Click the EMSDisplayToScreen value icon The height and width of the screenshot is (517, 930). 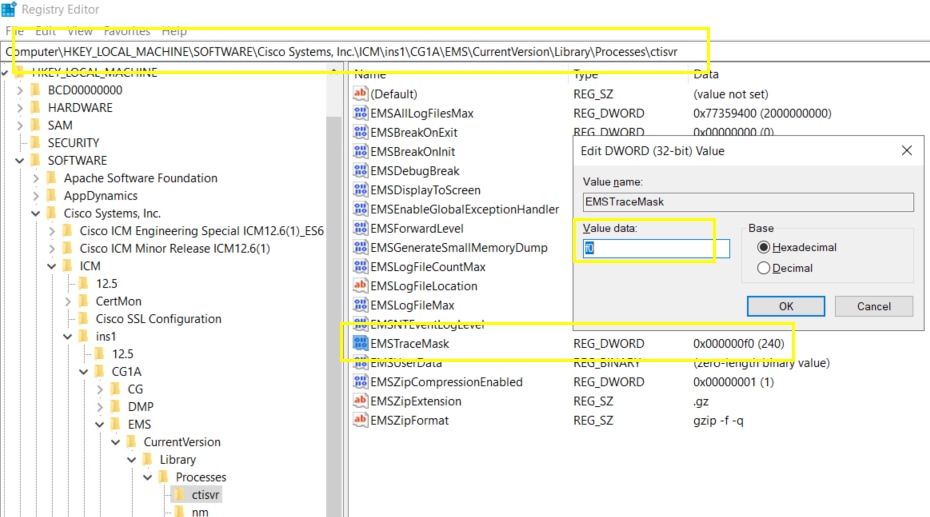pyautogui.click(x=360, y=190)
